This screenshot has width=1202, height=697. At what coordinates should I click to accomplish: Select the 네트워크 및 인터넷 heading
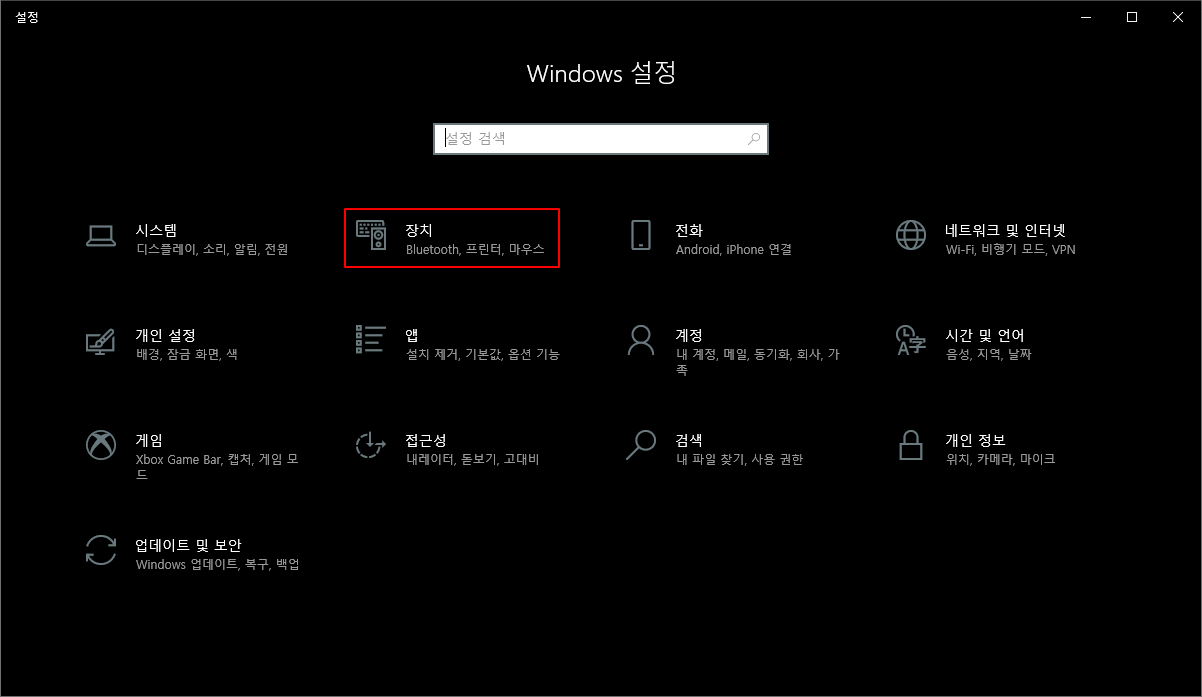[x=1006, y=230]
